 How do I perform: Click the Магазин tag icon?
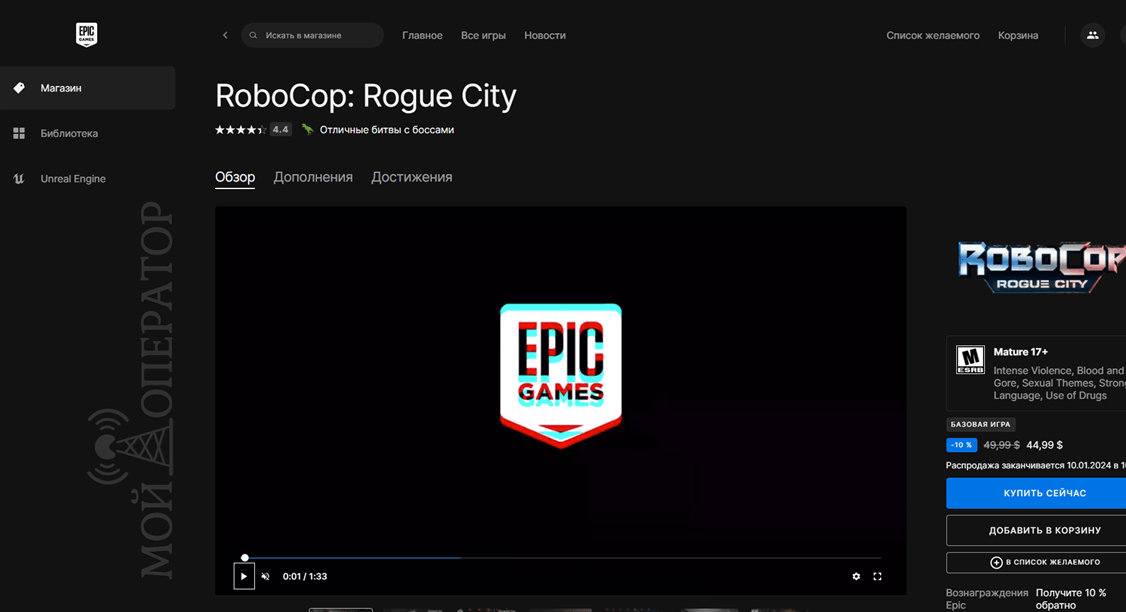[x=19, y=88]
